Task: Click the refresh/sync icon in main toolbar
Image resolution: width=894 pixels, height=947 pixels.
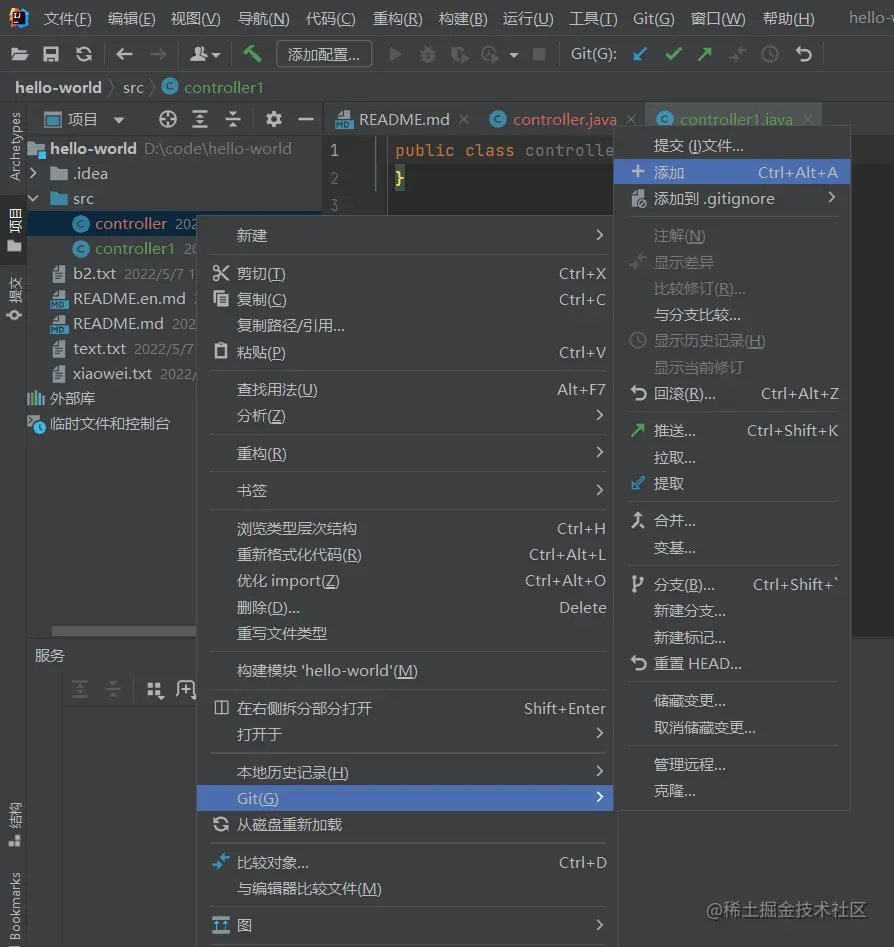Action: pos(82,55)
